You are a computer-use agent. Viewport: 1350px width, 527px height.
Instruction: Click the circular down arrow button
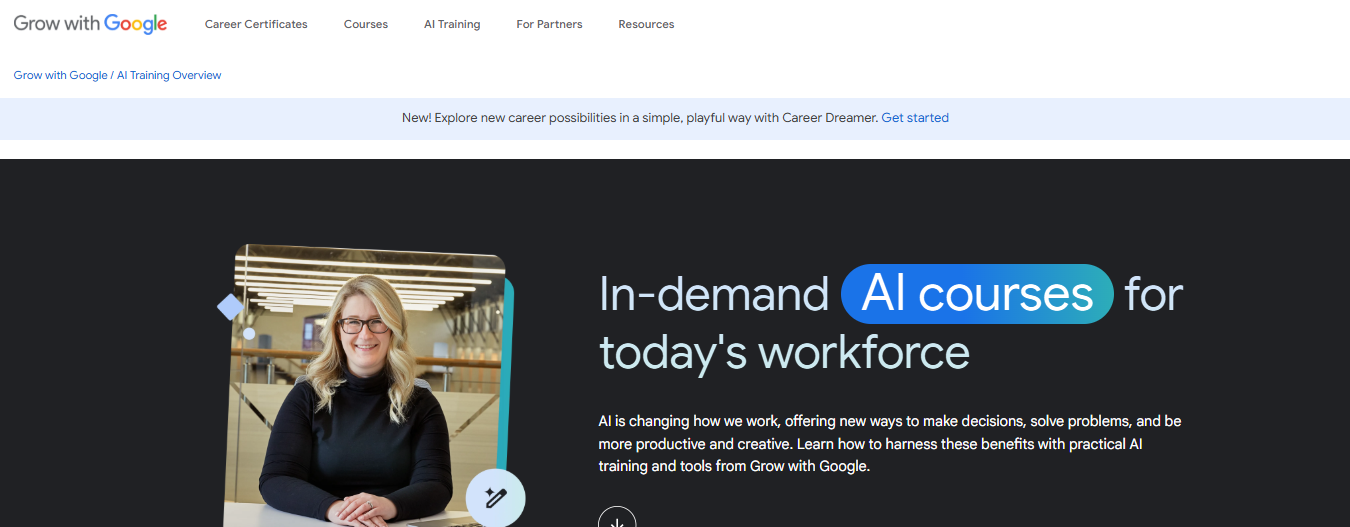coord(617,517)
